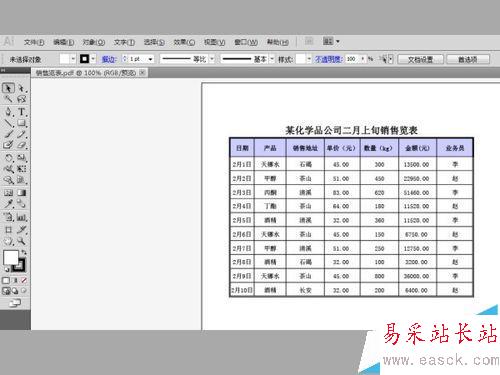Click the 首选项 button
Image resolution: width=500 pixels, height=375 pixels.
click(x=468, y=59)
